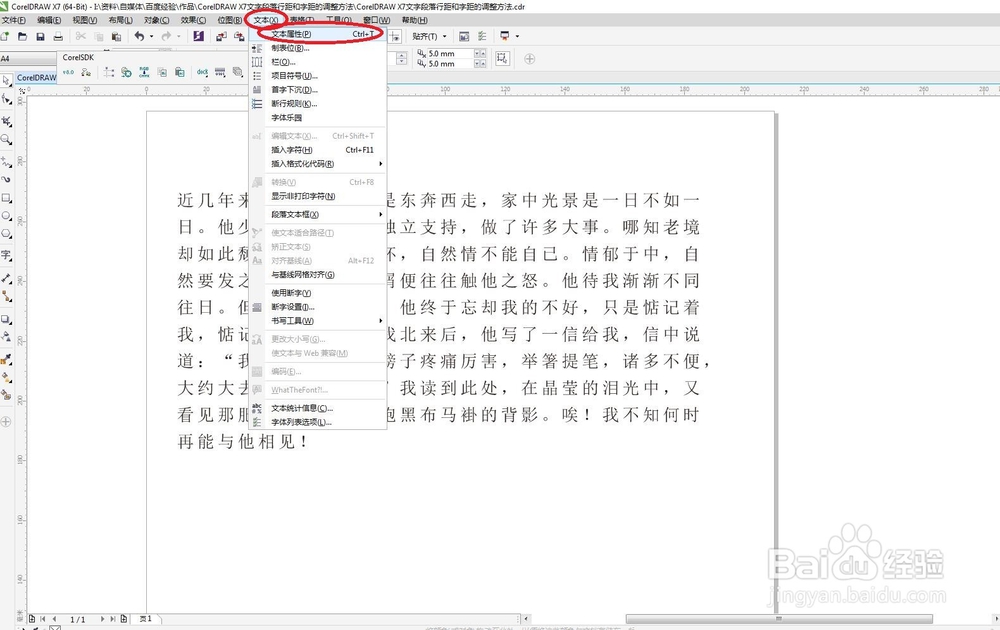Click the purple application launcher icon
Image resolution: width=1000 pixels, height=630 pixels.
pyautogui.click(x=198, y=36)
